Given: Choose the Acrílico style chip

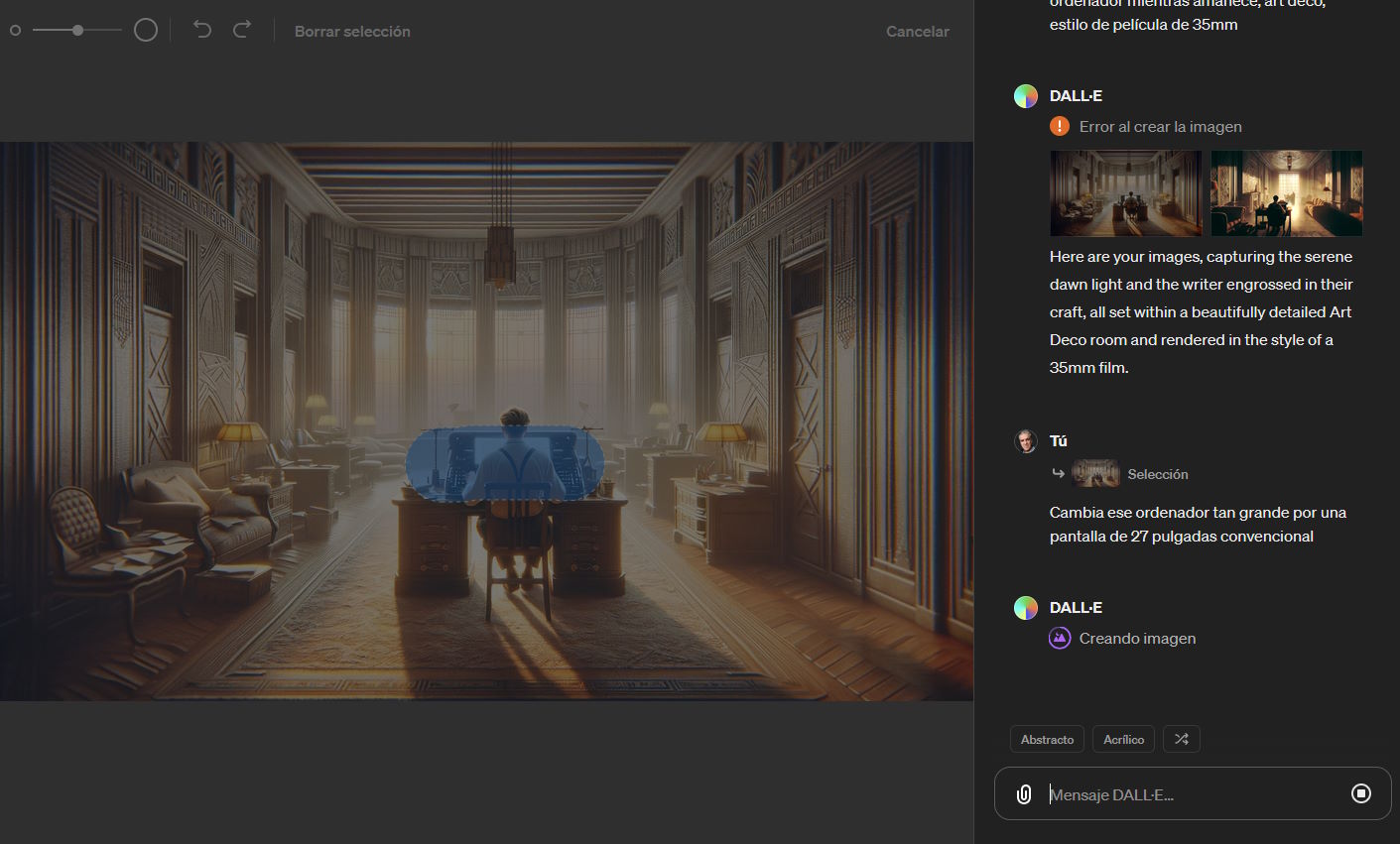Looking at the screenshot, I should tap(1123, 740).
